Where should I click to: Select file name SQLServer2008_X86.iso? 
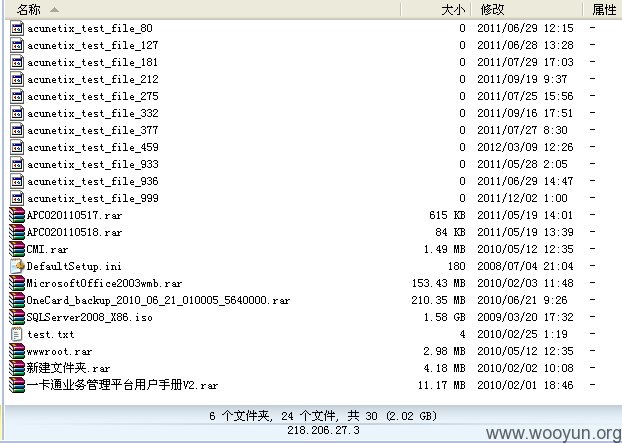90,317
